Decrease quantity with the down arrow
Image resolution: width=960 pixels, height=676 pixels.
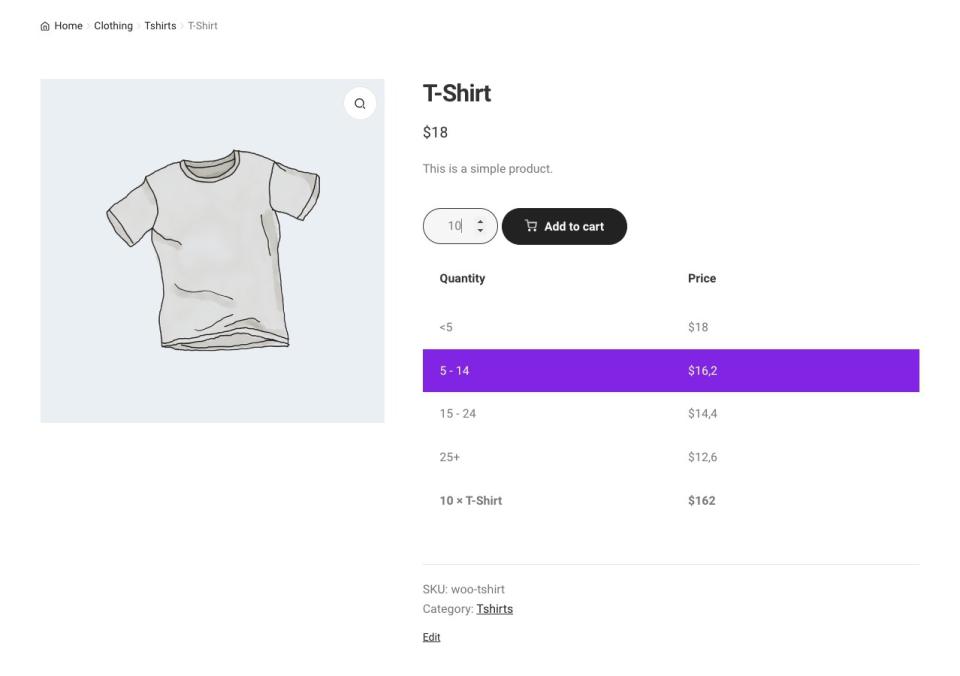(x=480, y=231)
